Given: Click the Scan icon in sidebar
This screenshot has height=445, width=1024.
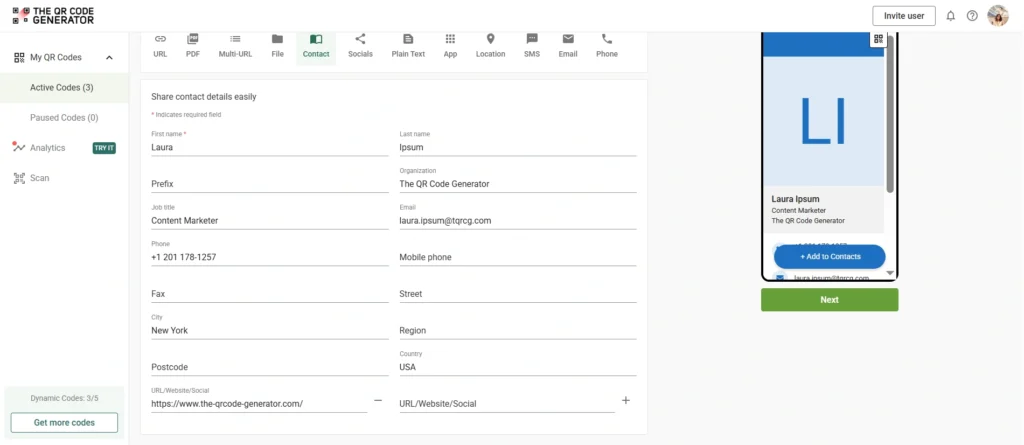Looking at the screenshot, I should pos(19,178).
